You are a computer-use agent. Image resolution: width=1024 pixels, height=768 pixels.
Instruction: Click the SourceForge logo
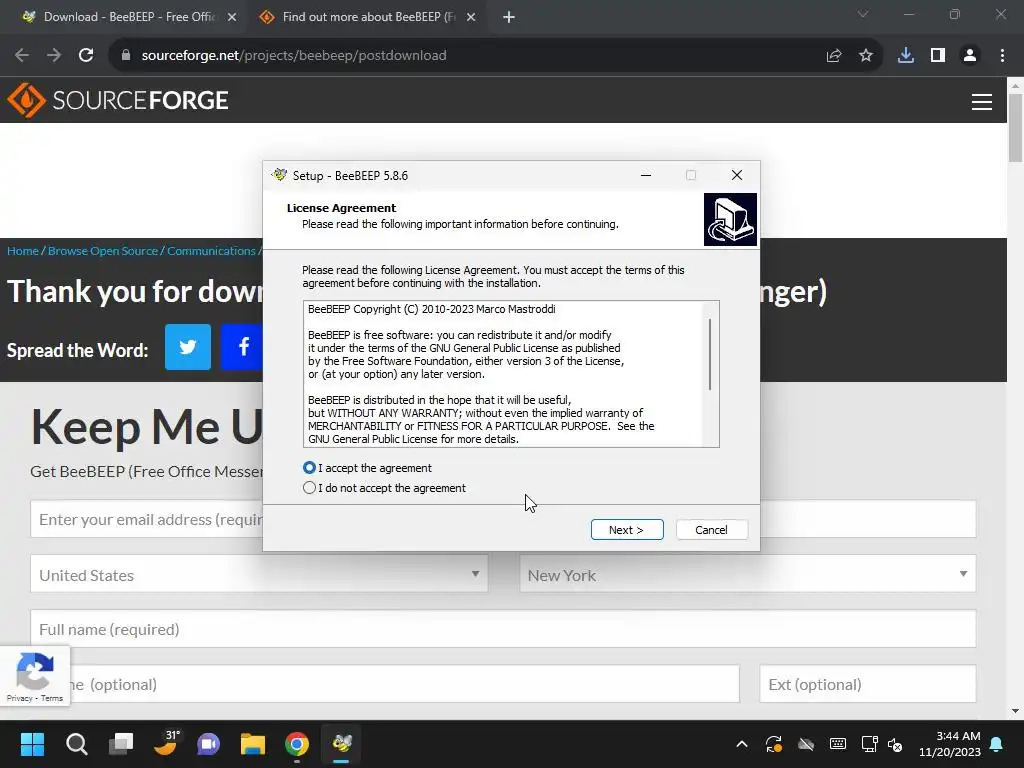(118, 100)
